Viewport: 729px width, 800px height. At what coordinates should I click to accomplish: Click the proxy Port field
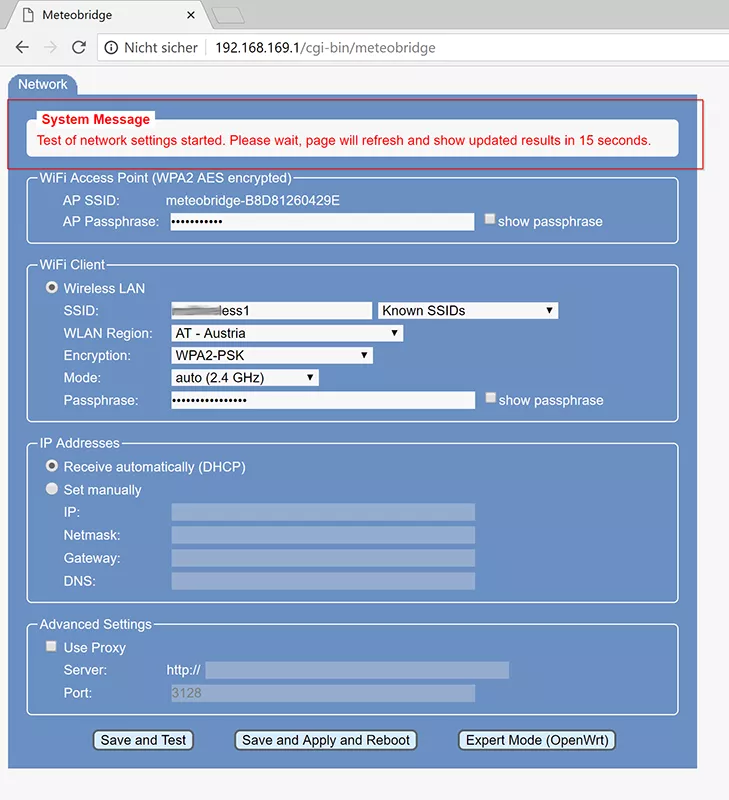pyautogui.click(x=323, y=693)
